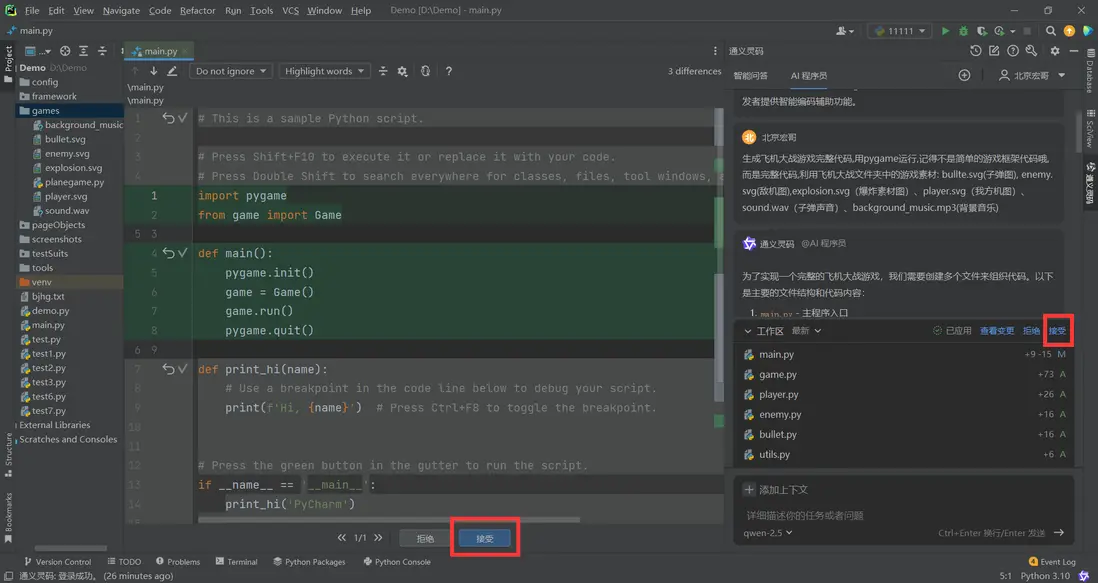Viewport: 1098px width, 583px height.
Task: Toggle the accept checkmark beside def print_hi
Action: (x=183, y=369)
